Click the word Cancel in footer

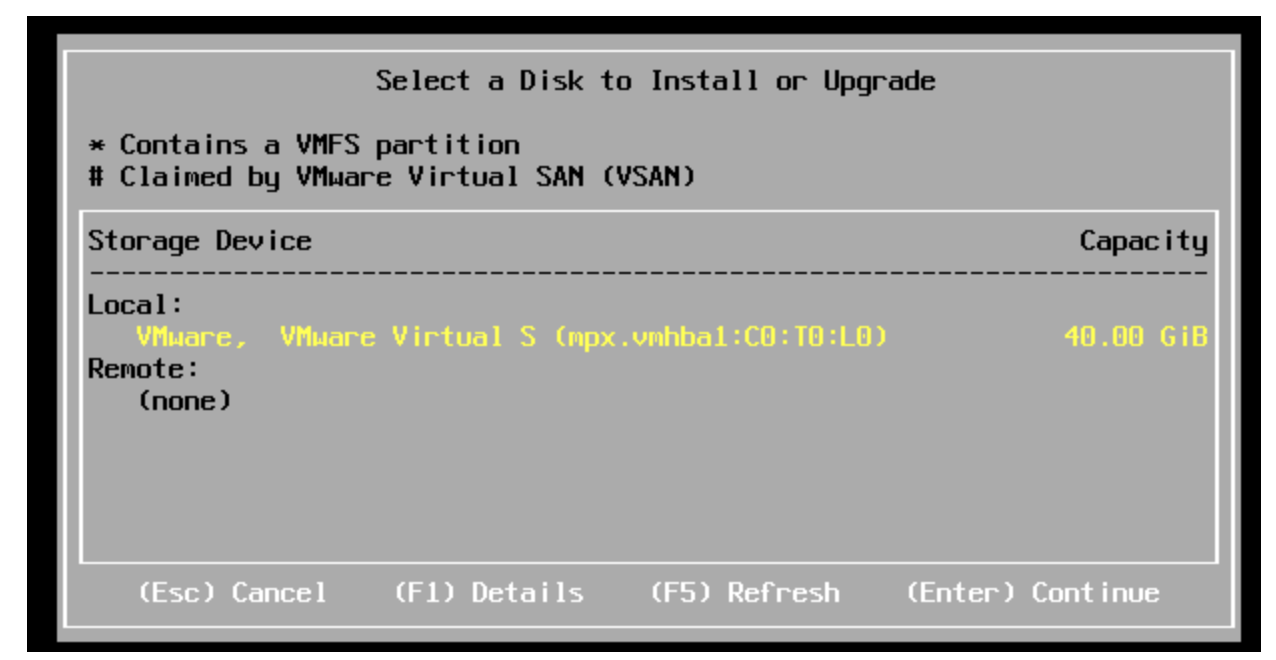280,592
